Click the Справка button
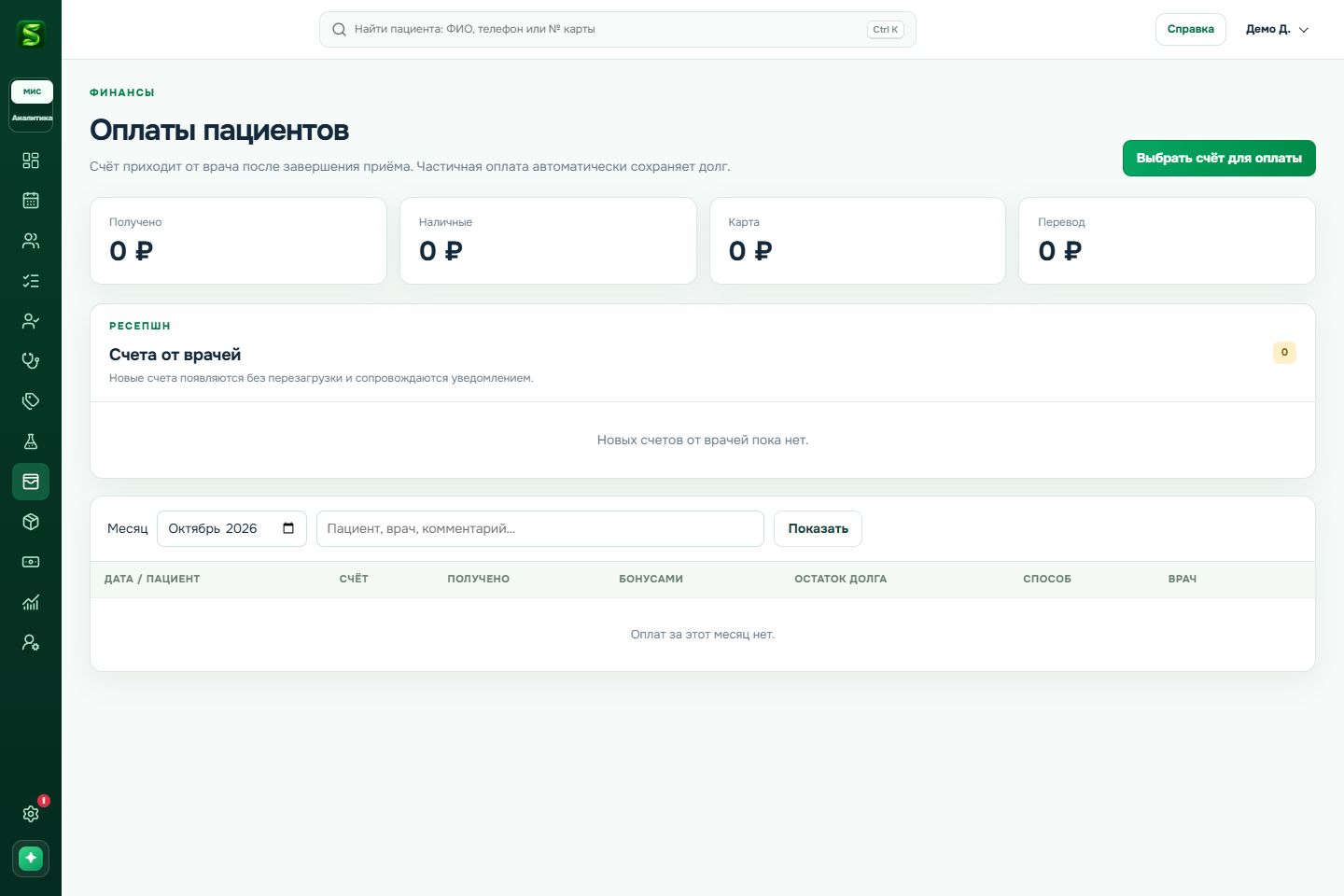 pyautogui.click(x=1190, y=29)
